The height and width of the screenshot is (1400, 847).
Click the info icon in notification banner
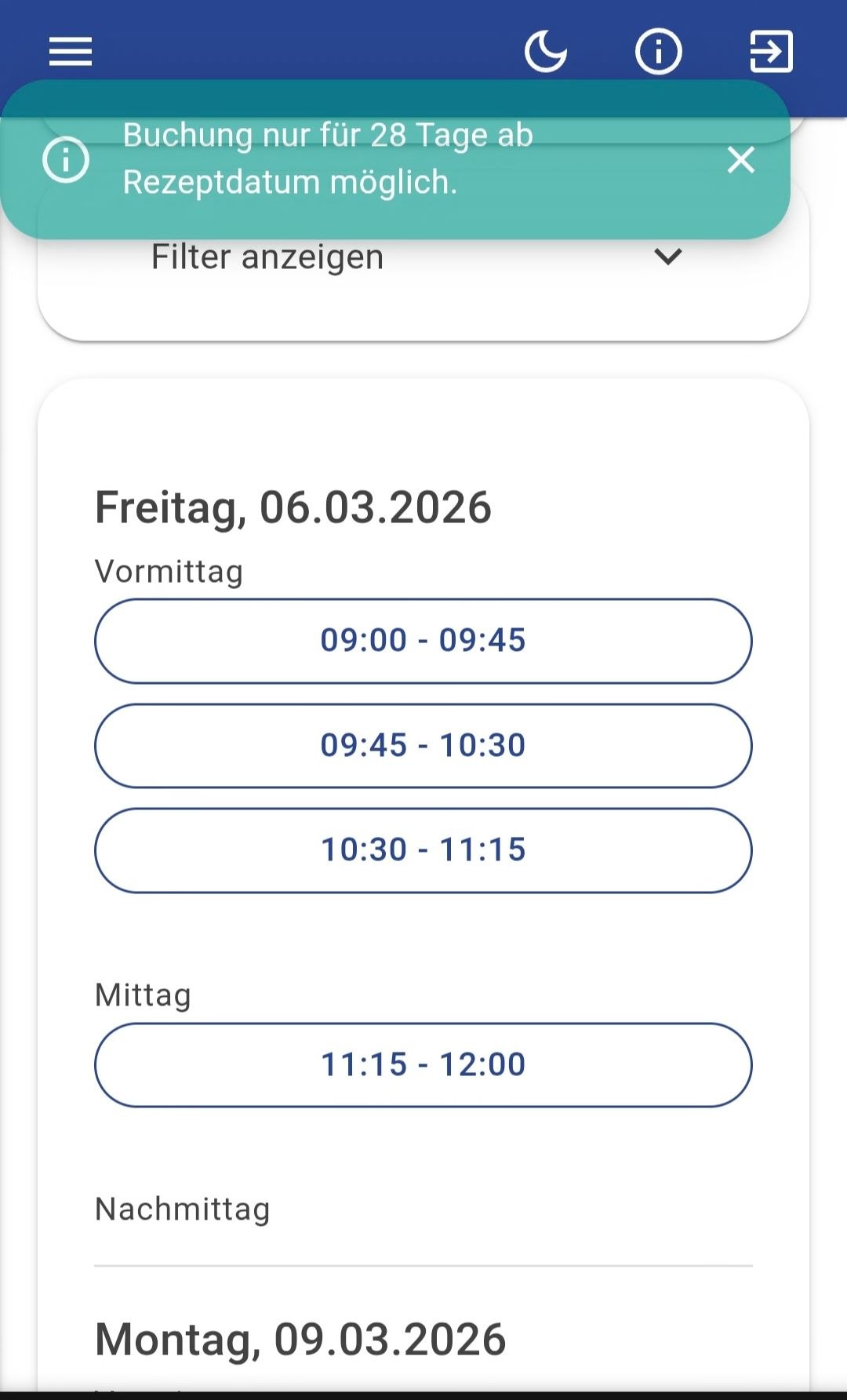click(x=66, y=159)
